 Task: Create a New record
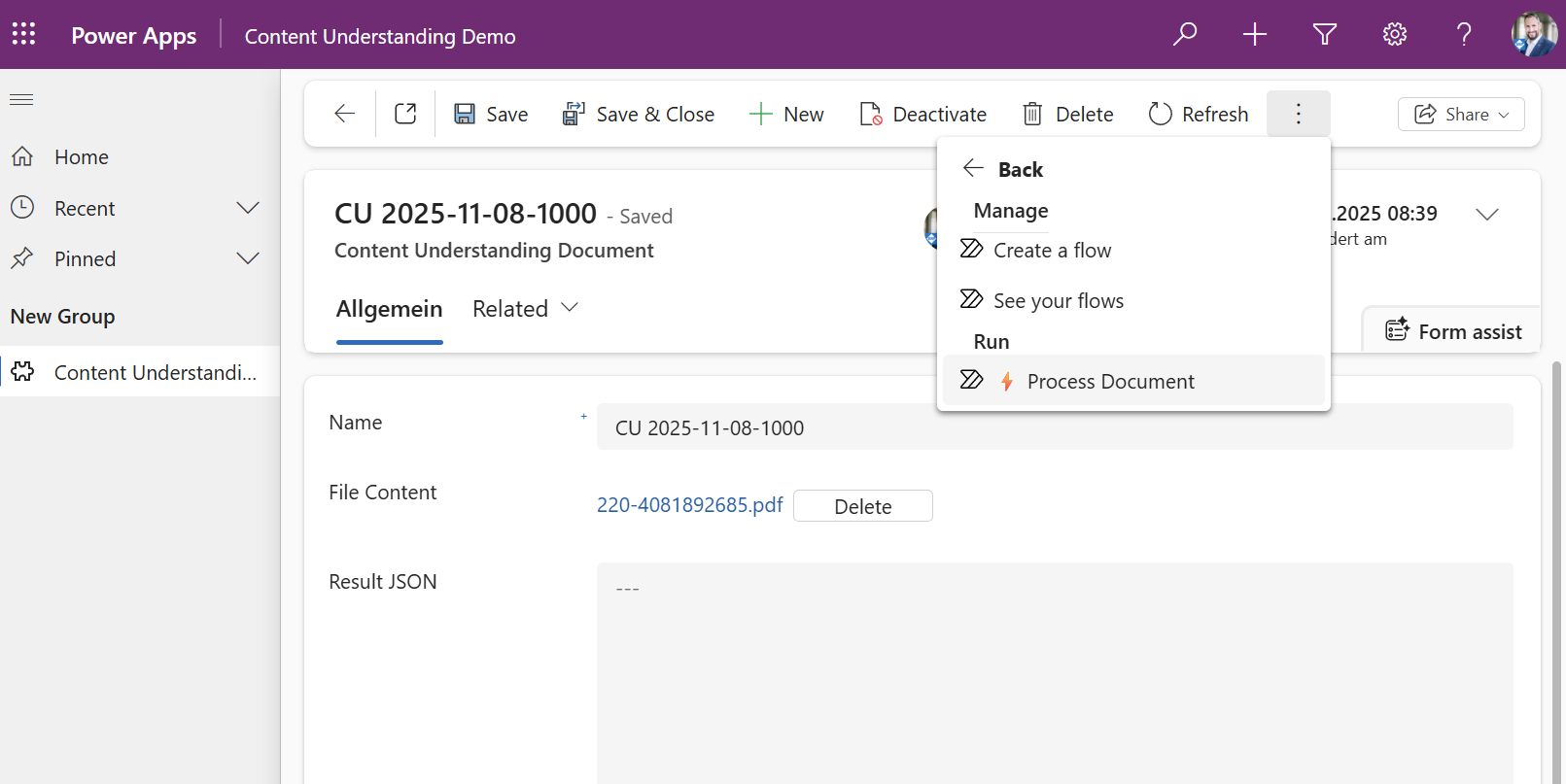coord(786,114)
